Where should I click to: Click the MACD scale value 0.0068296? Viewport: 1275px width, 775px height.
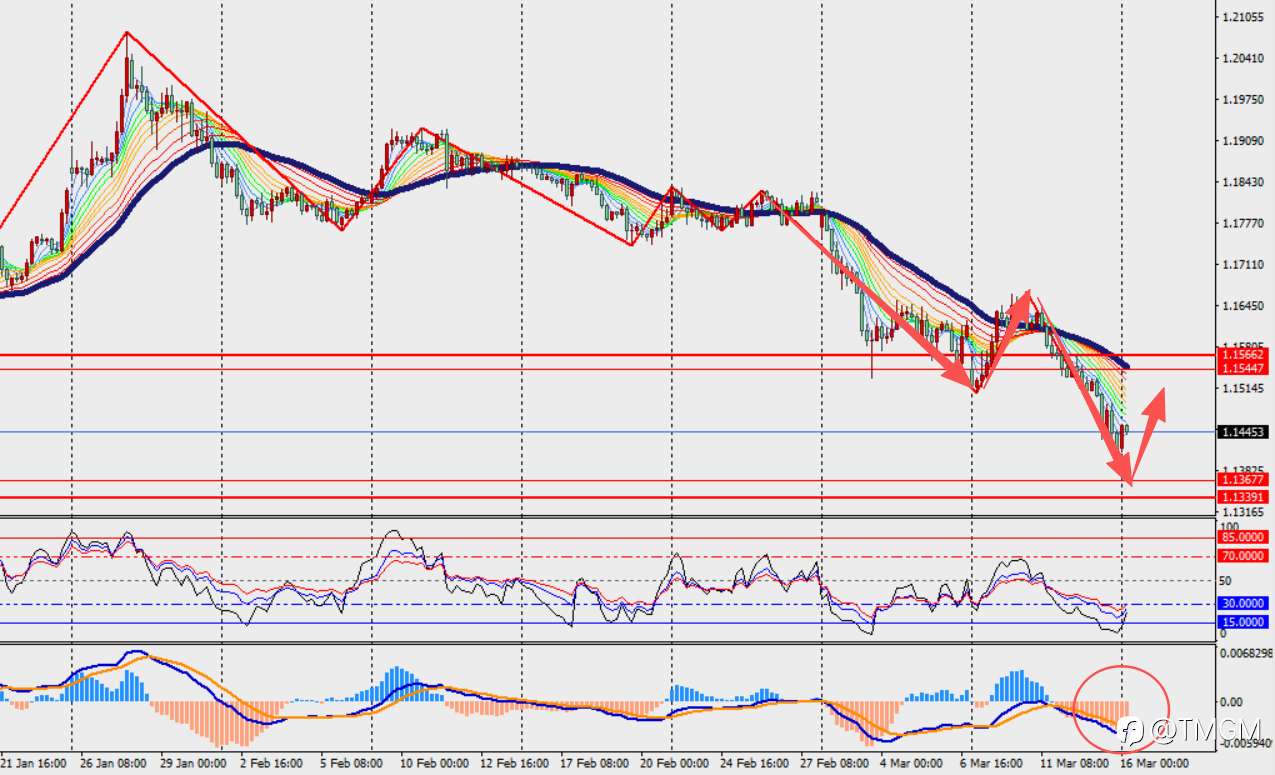point(1246,653)
